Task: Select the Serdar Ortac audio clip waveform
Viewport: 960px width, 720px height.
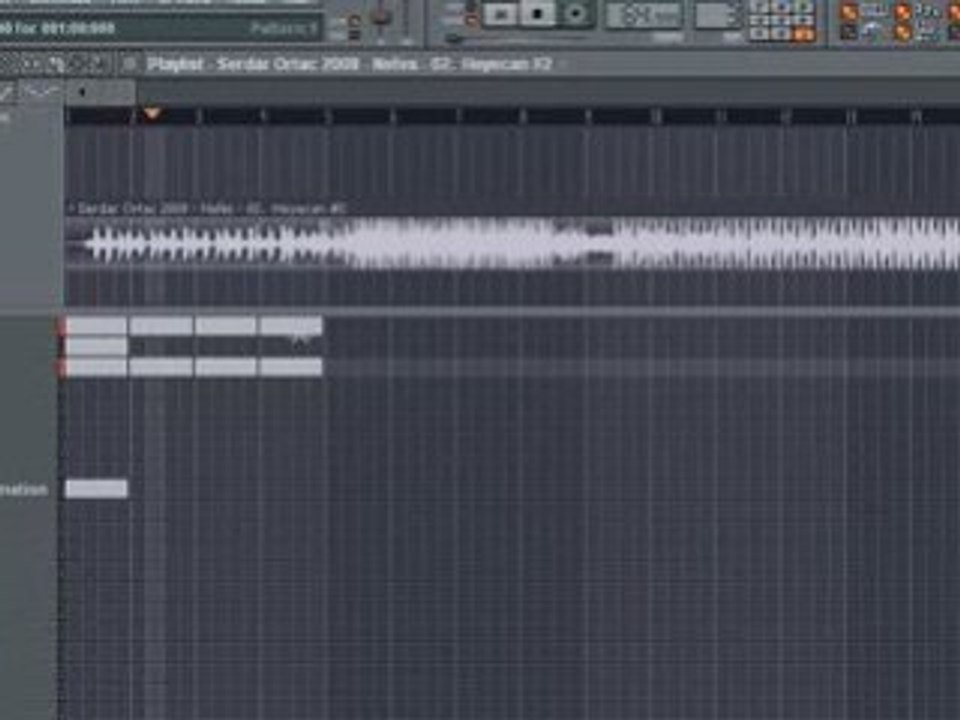Action: tap(512, 244)
